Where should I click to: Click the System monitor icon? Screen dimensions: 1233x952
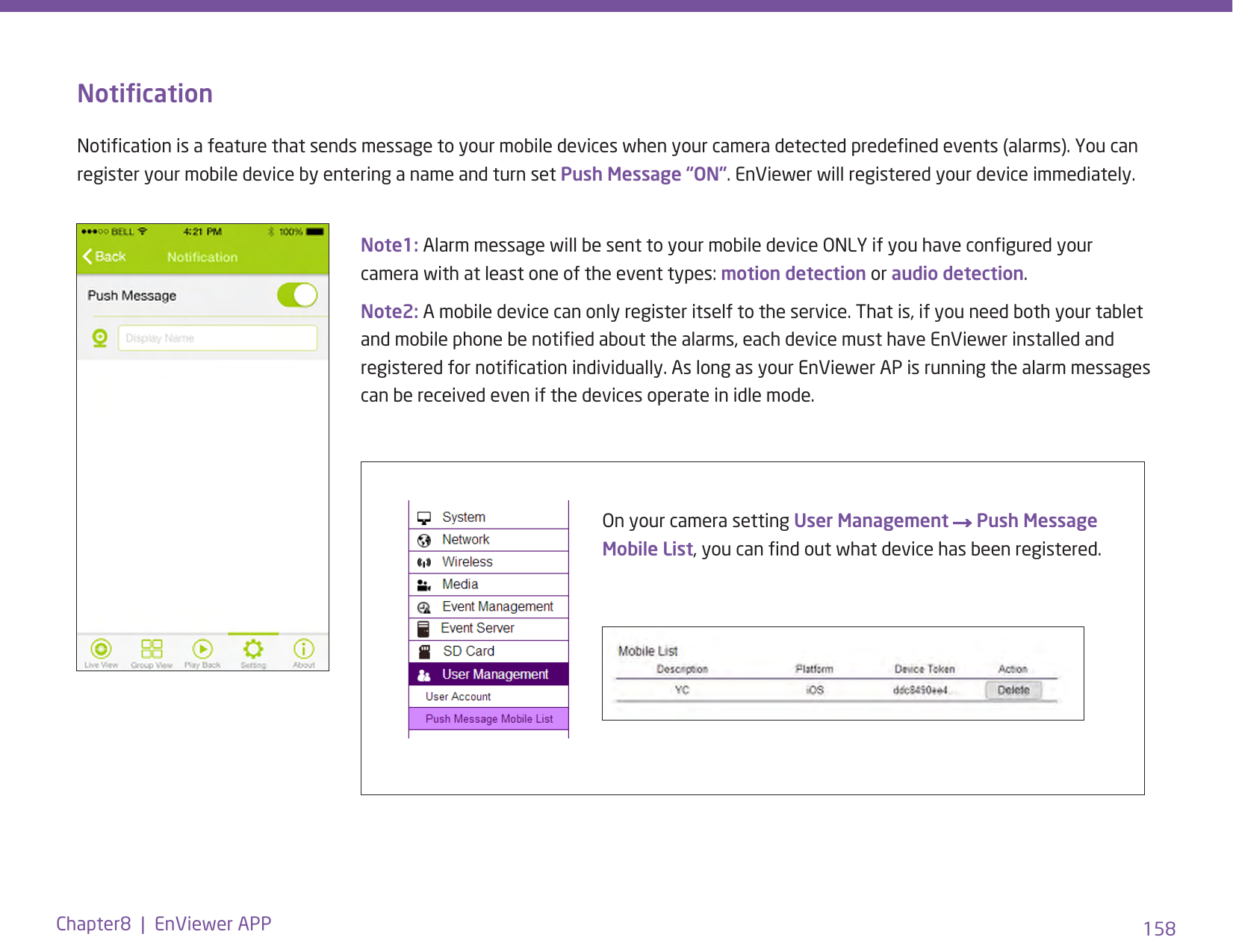click(424, 518)
